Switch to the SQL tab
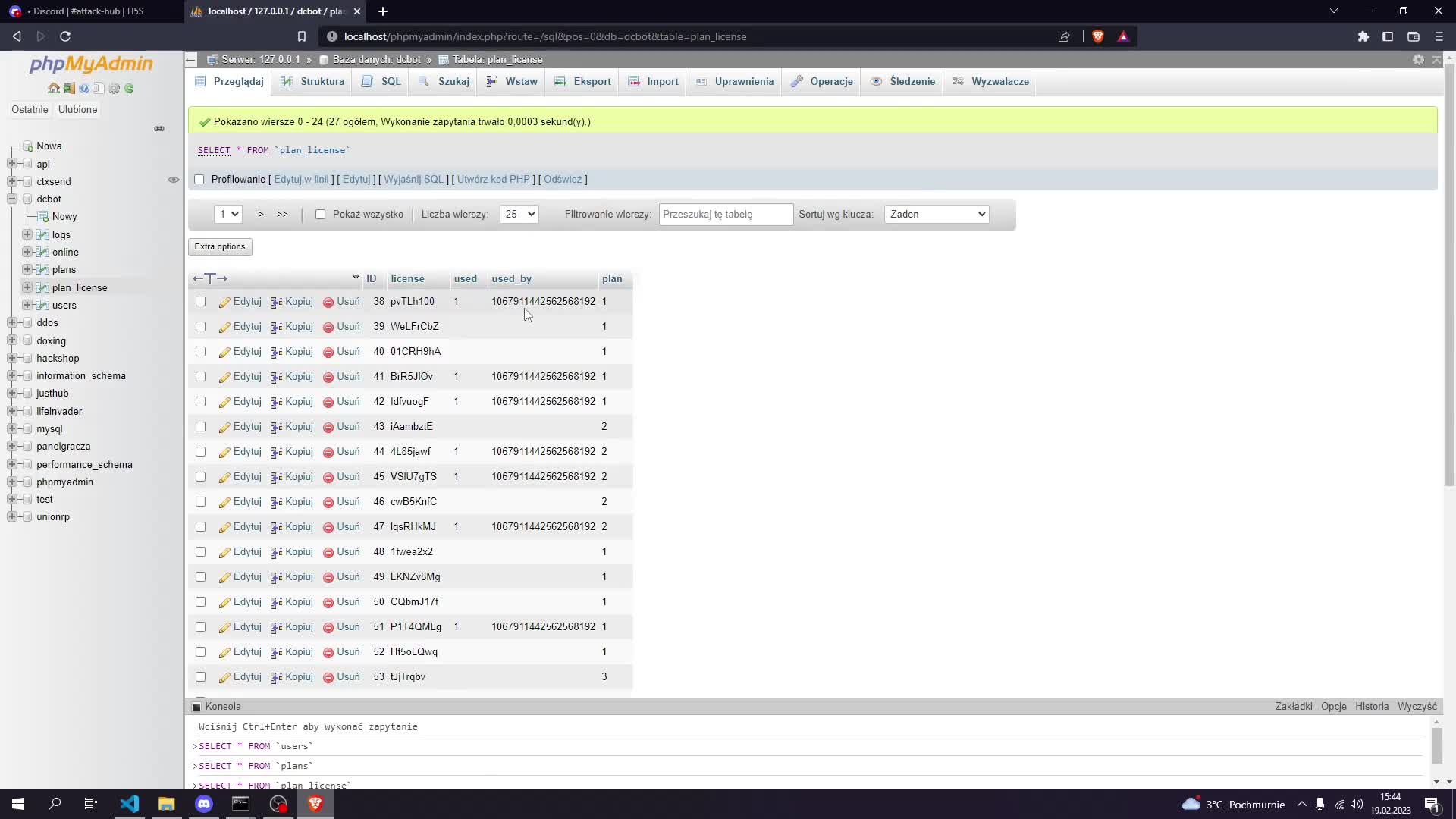This screenshot has width=1456, height=819. coord(381,81)
